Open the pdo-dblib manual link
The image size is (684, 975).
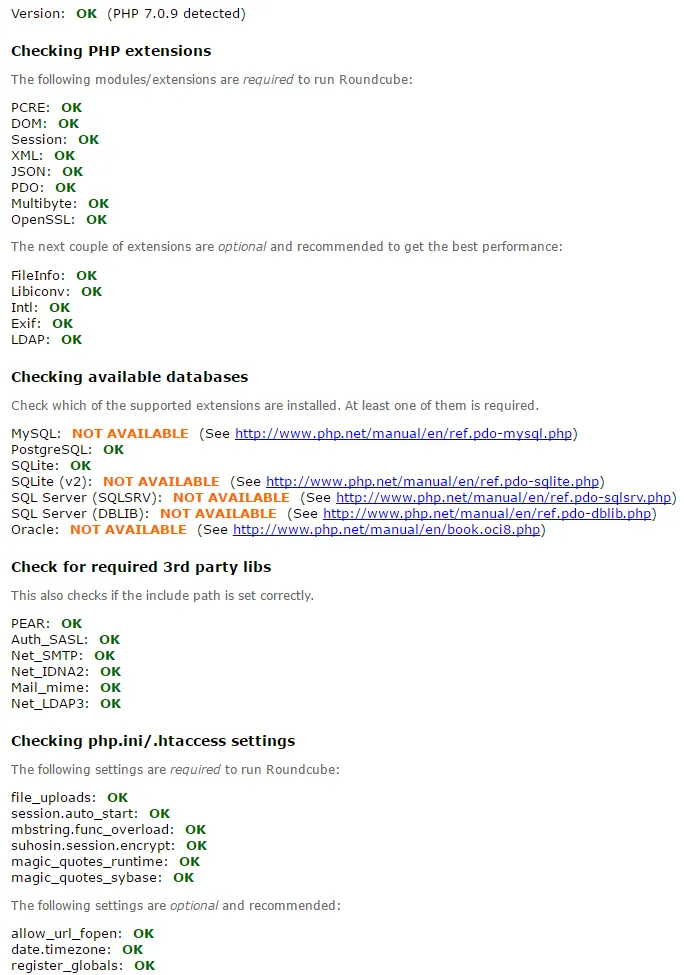[487, 514]
